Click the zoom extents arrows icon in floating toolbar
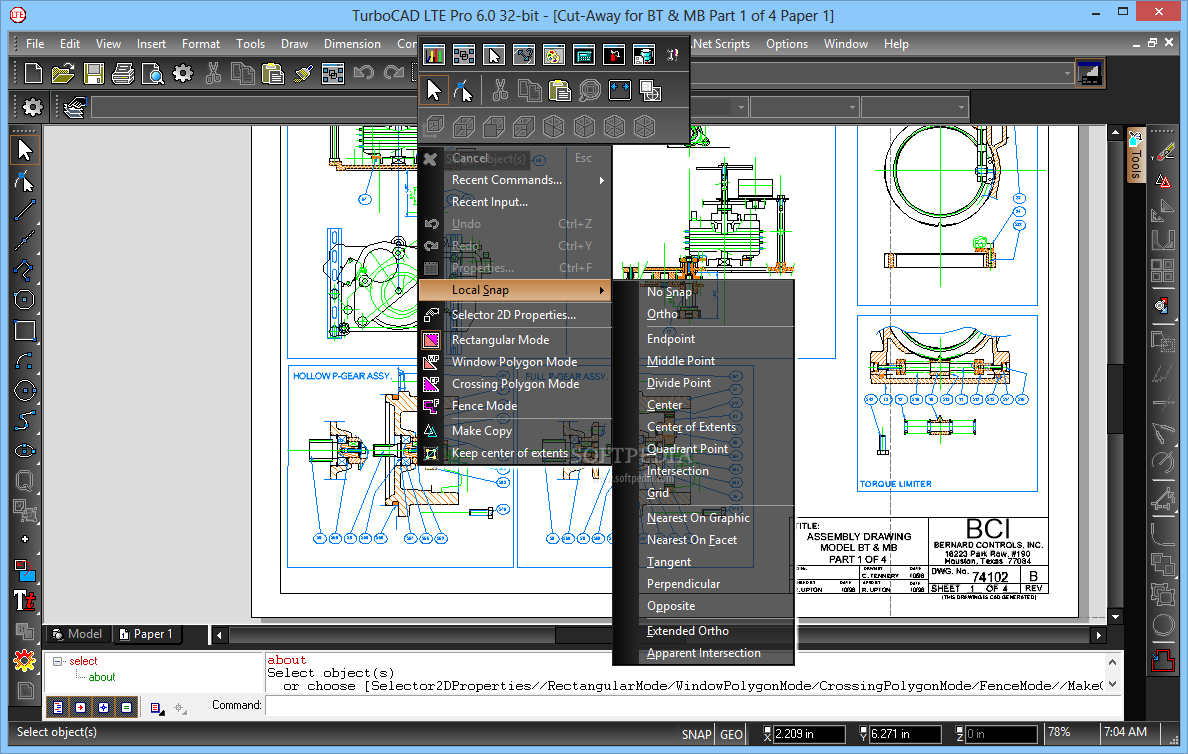This screenshot has width=1188, height=754. coord(620,91)
